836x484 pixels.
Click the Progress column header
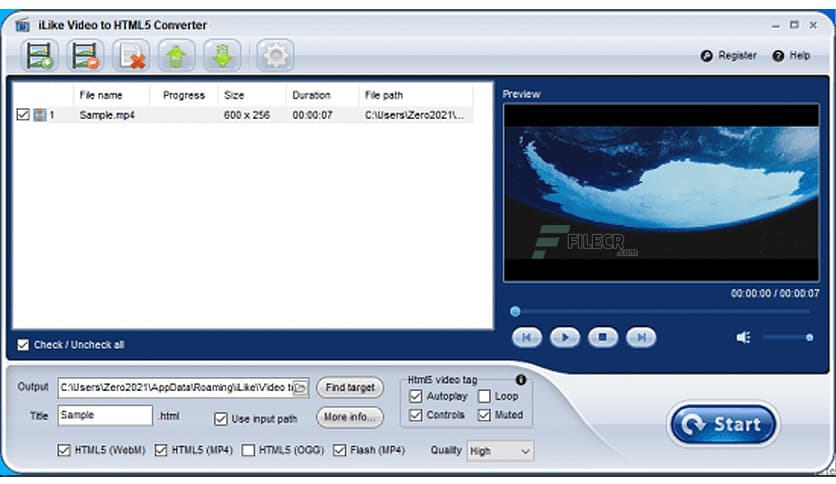pos(184,95)
